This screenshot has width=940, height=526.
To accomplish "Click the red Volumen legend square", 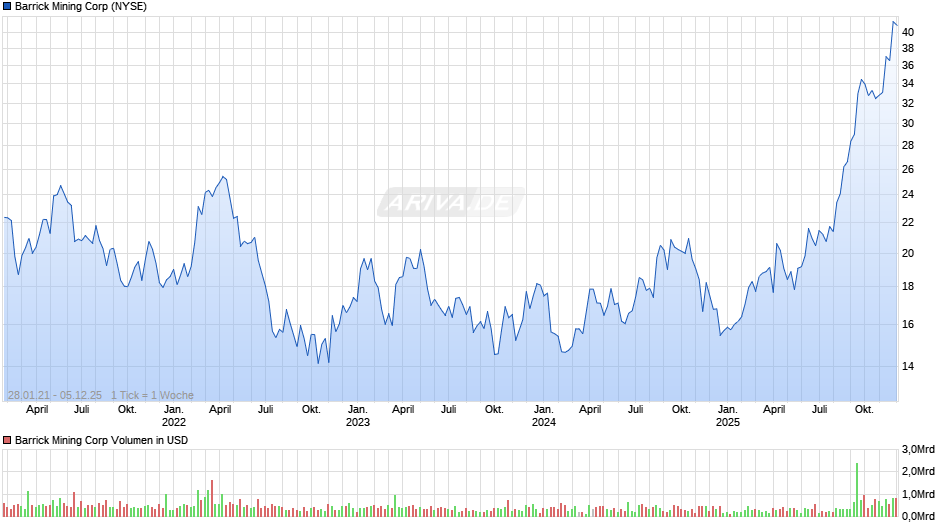I will (7, 440).
